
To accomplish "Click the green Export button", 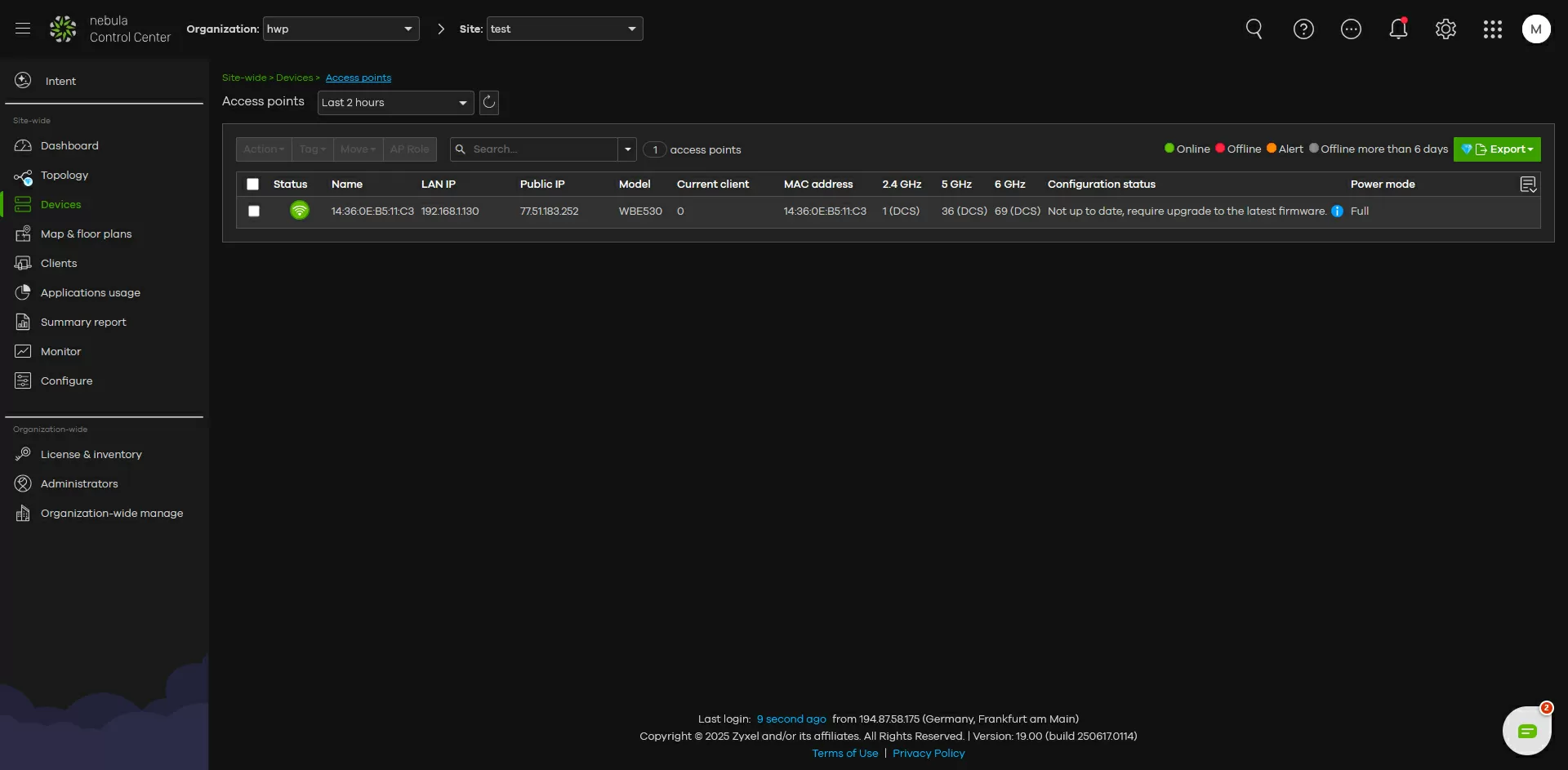I will point(1497,149).
